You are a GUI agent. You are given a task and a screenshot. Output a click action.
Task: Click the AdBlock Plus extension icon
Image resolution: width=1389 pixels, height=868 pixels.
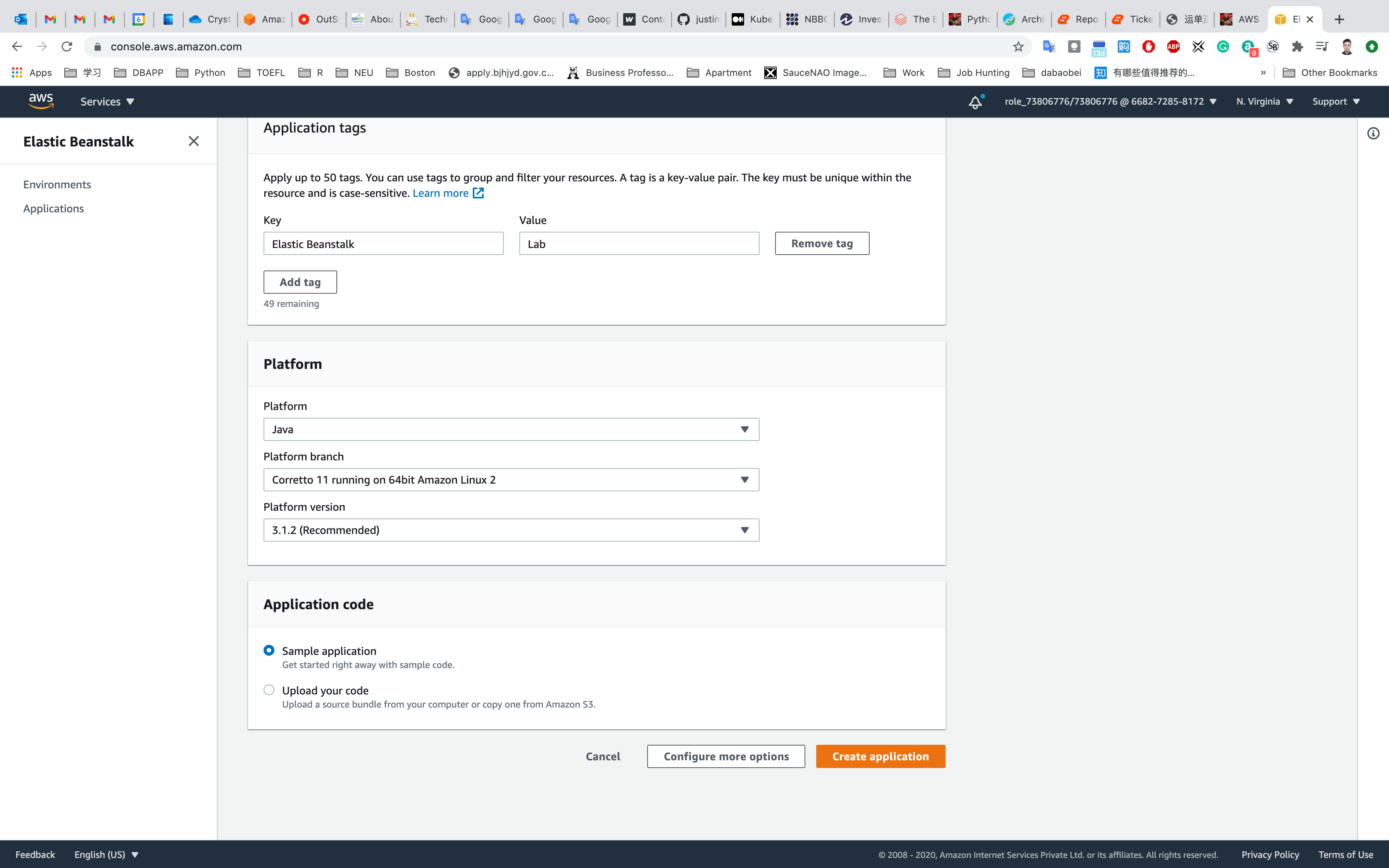1173,46
